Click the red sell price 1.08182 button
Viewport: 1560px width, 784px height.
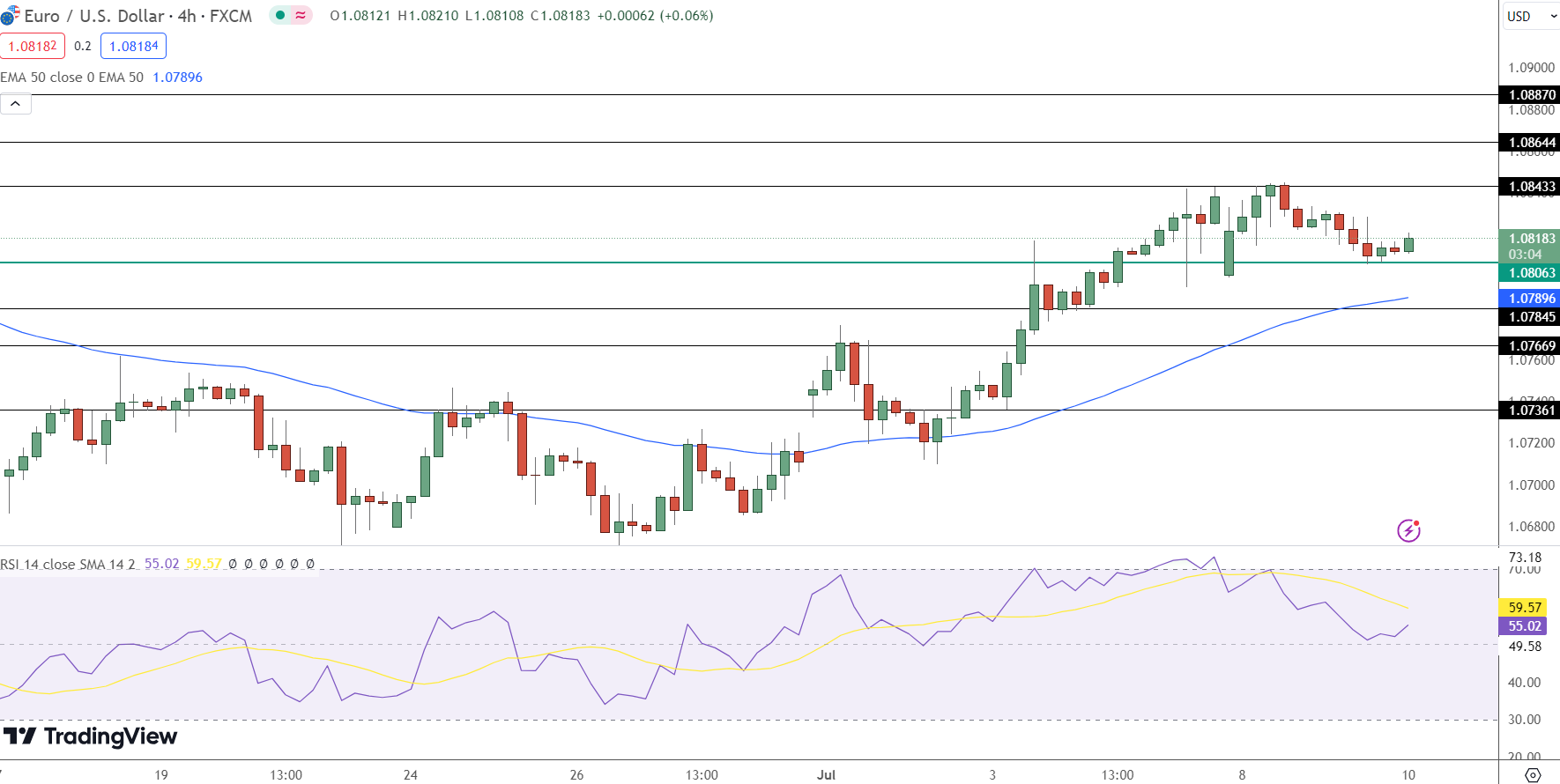click(x=33, y=46)
